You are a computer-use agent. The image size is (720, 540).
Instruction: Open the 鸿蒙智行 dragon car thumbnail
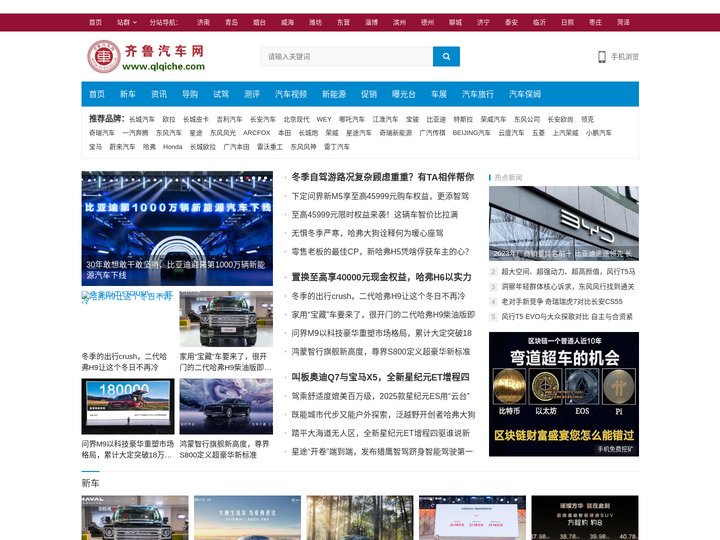tap(226, 406)
